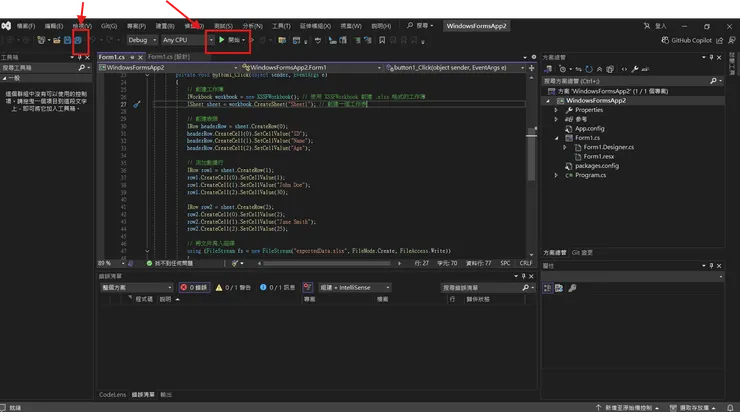The image size is (740, 412).
Task: Click the 輸出 Output tab at bottom
Action: tap(166, 395)
